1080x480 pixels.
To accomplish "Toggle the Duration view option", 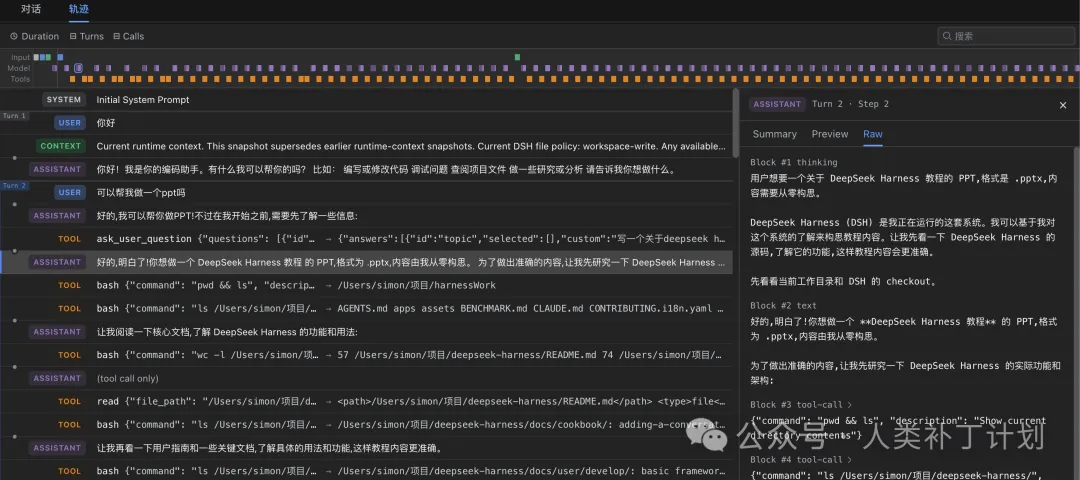I will tap(34, 36).
